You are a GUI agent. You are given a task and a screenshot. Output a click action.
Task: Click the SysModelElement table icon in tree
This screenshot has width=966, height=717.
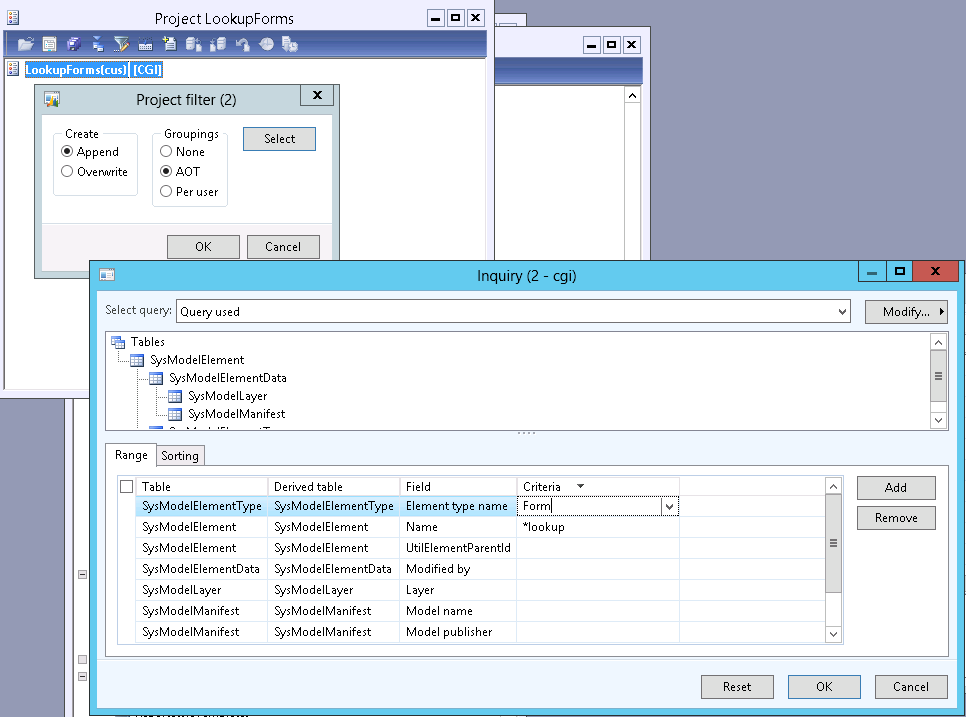137,360
